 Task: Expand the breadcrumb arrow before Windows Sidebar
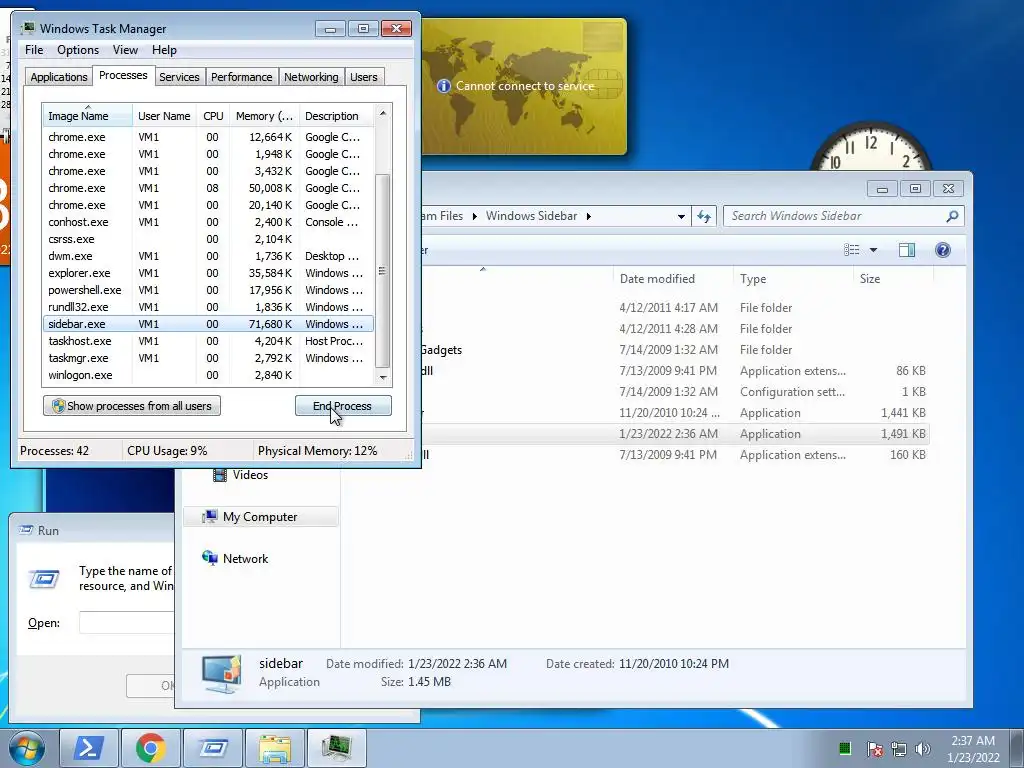474,216
